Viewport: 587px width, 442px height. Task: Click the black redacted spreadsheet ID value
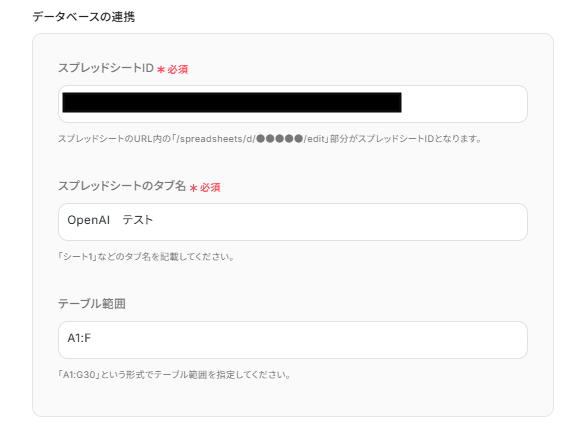coord(232,103)
